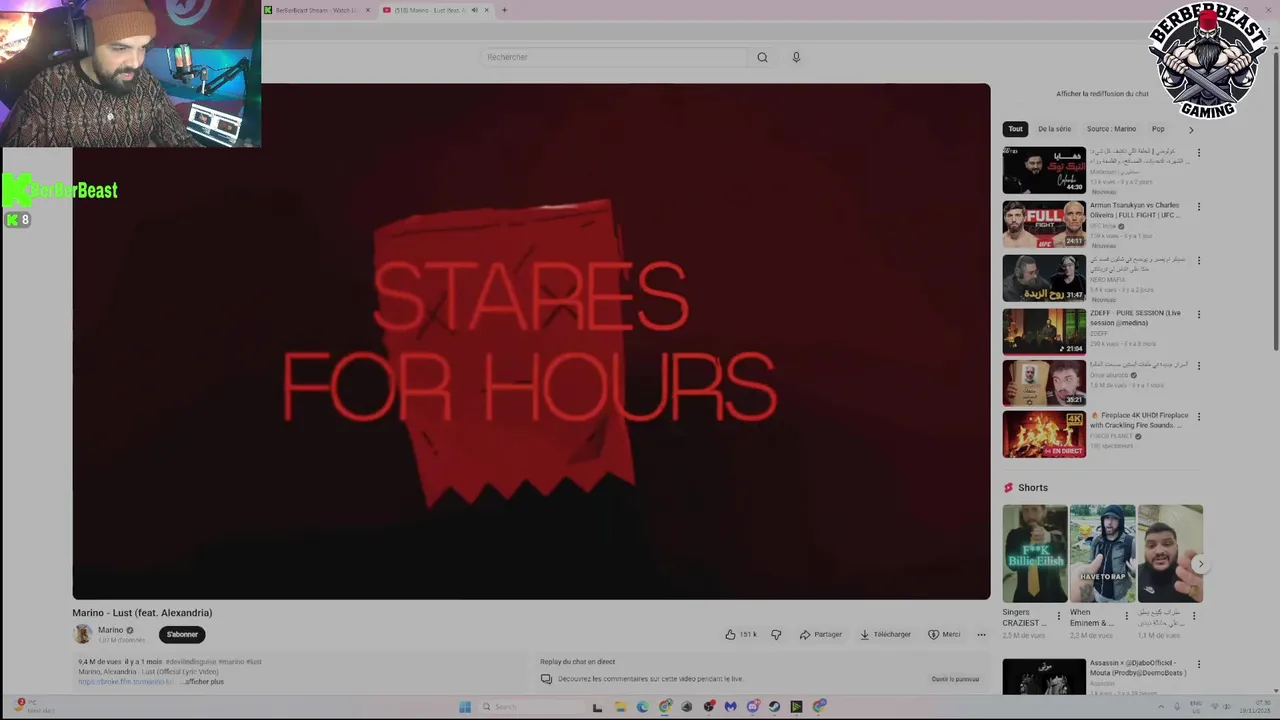
Task: Open Microsoft Edge icon in taskbar
Action: [642, 707]
